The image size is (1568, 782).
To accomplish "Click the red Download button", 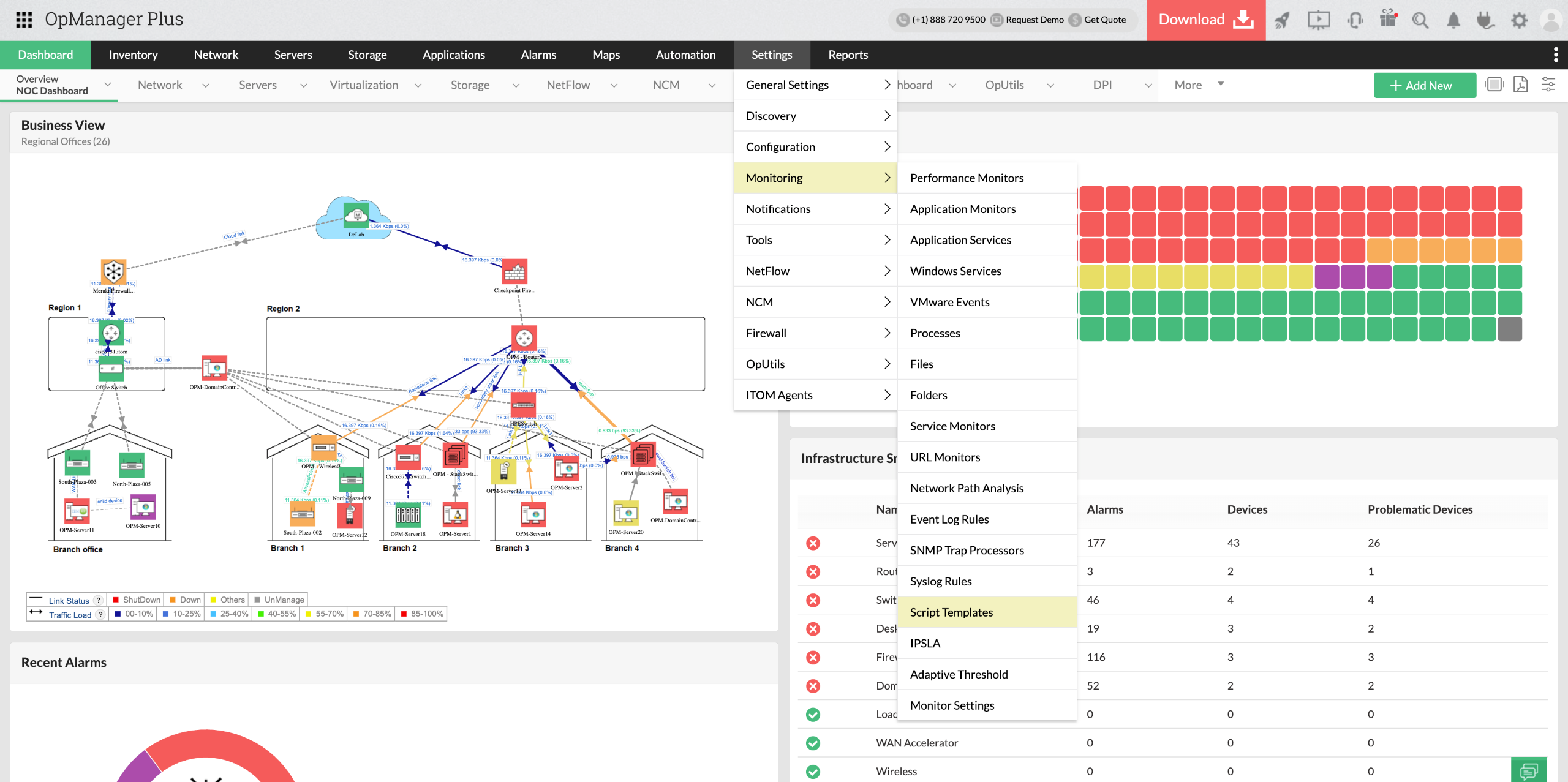I will 1205,20.
